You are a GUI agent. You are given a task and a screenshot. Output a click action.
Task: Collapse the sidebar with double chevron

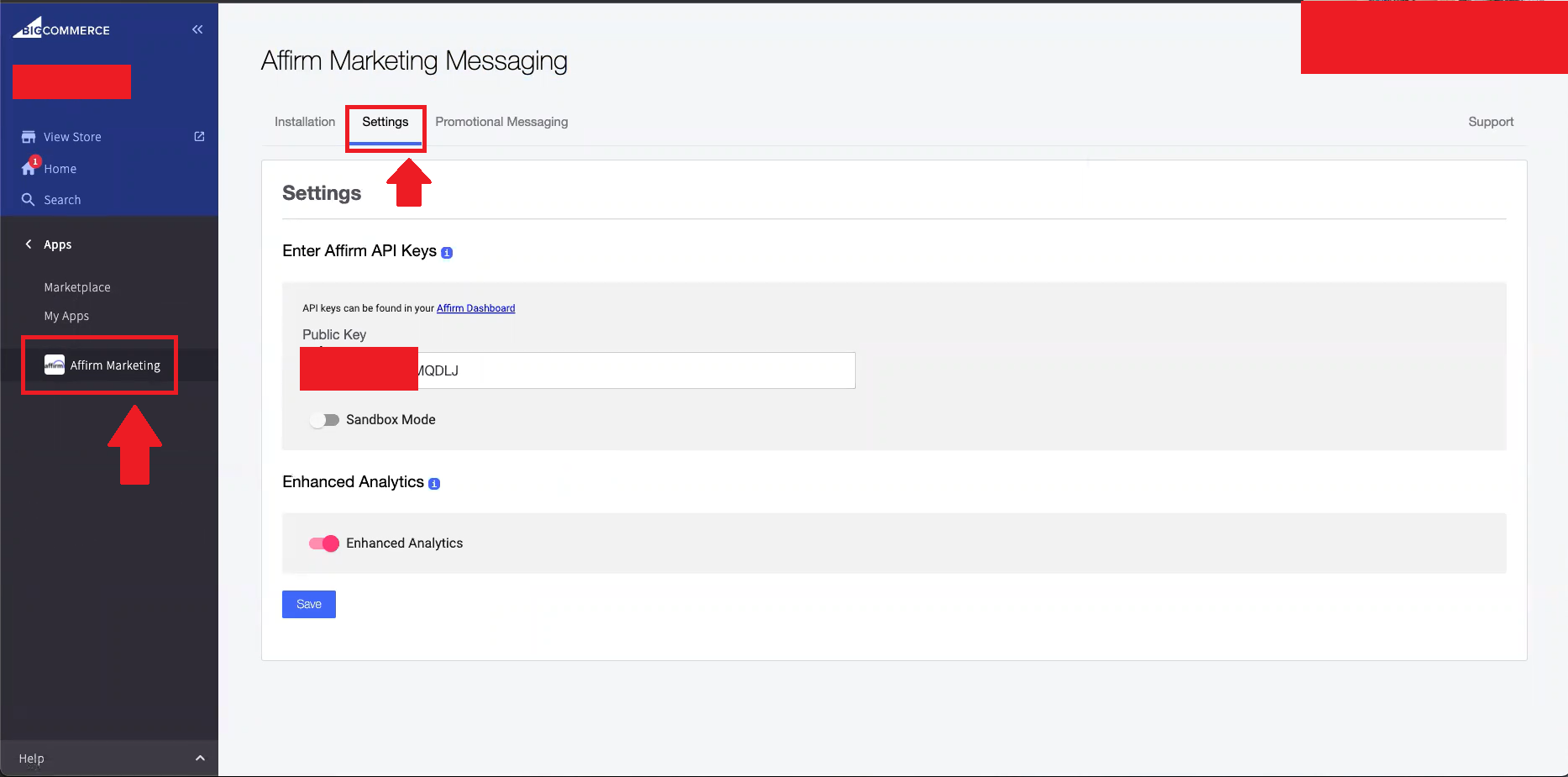click(197, 29)
